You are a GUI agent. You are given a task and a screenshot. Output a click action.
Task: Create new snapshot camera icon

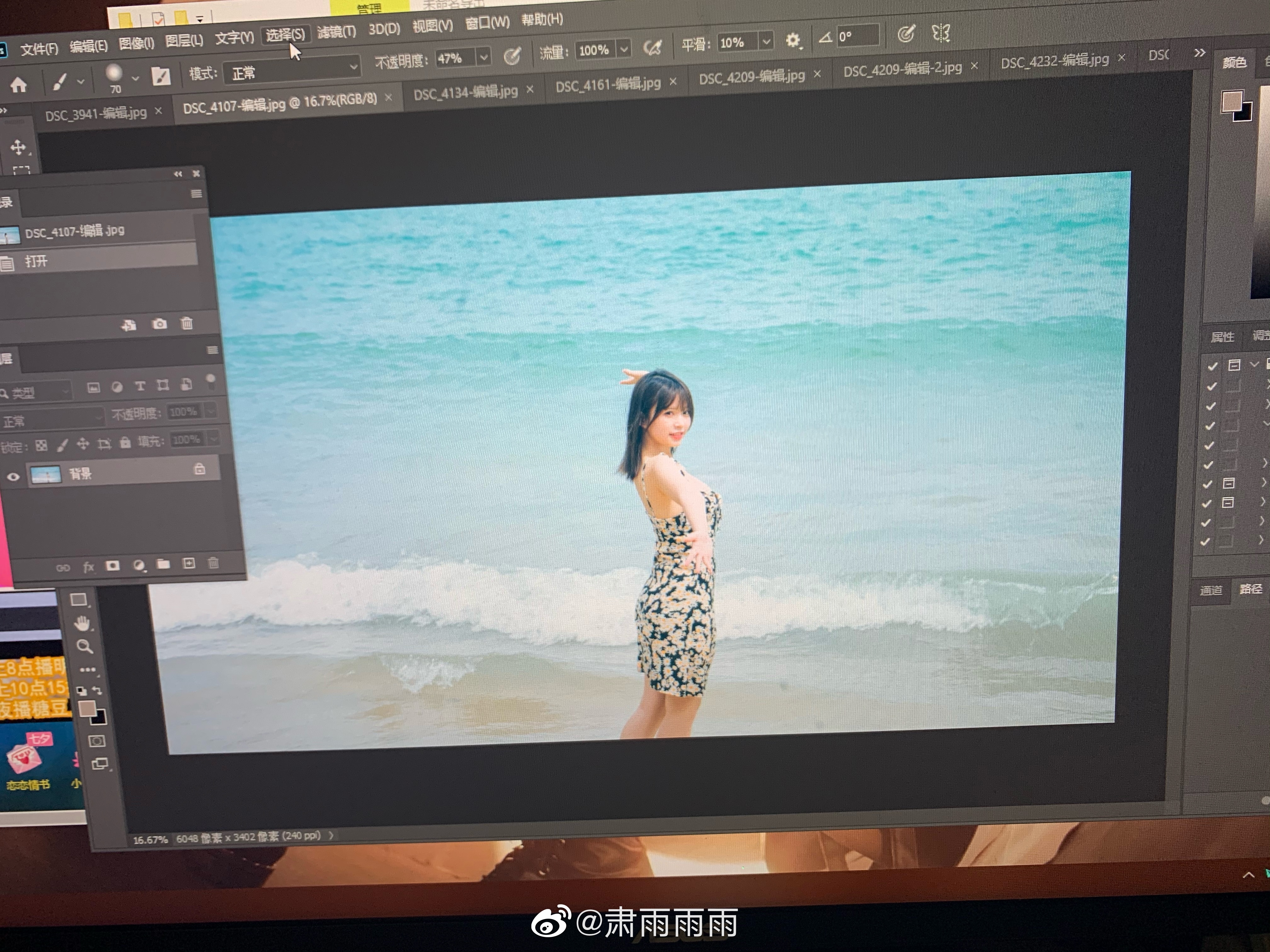click(x=159, y=324)
